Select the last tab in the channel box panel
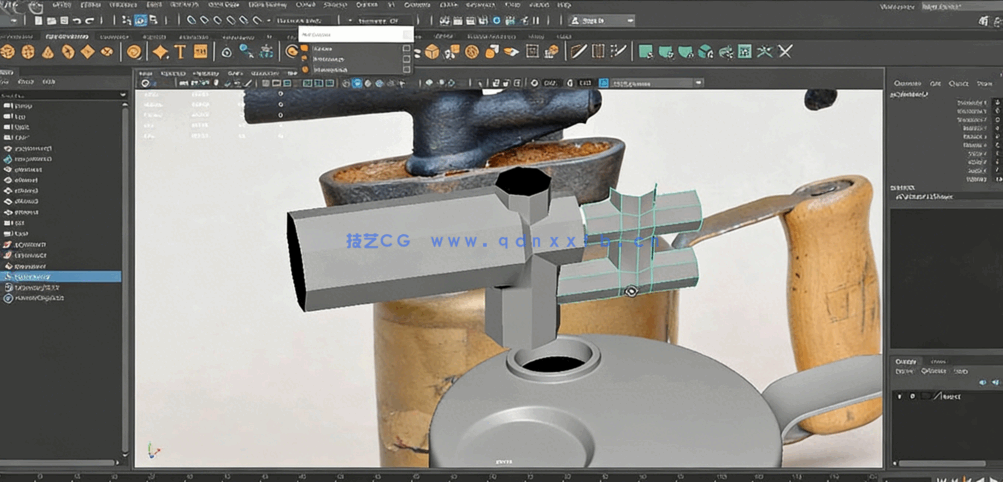 (x=983, y=83)
